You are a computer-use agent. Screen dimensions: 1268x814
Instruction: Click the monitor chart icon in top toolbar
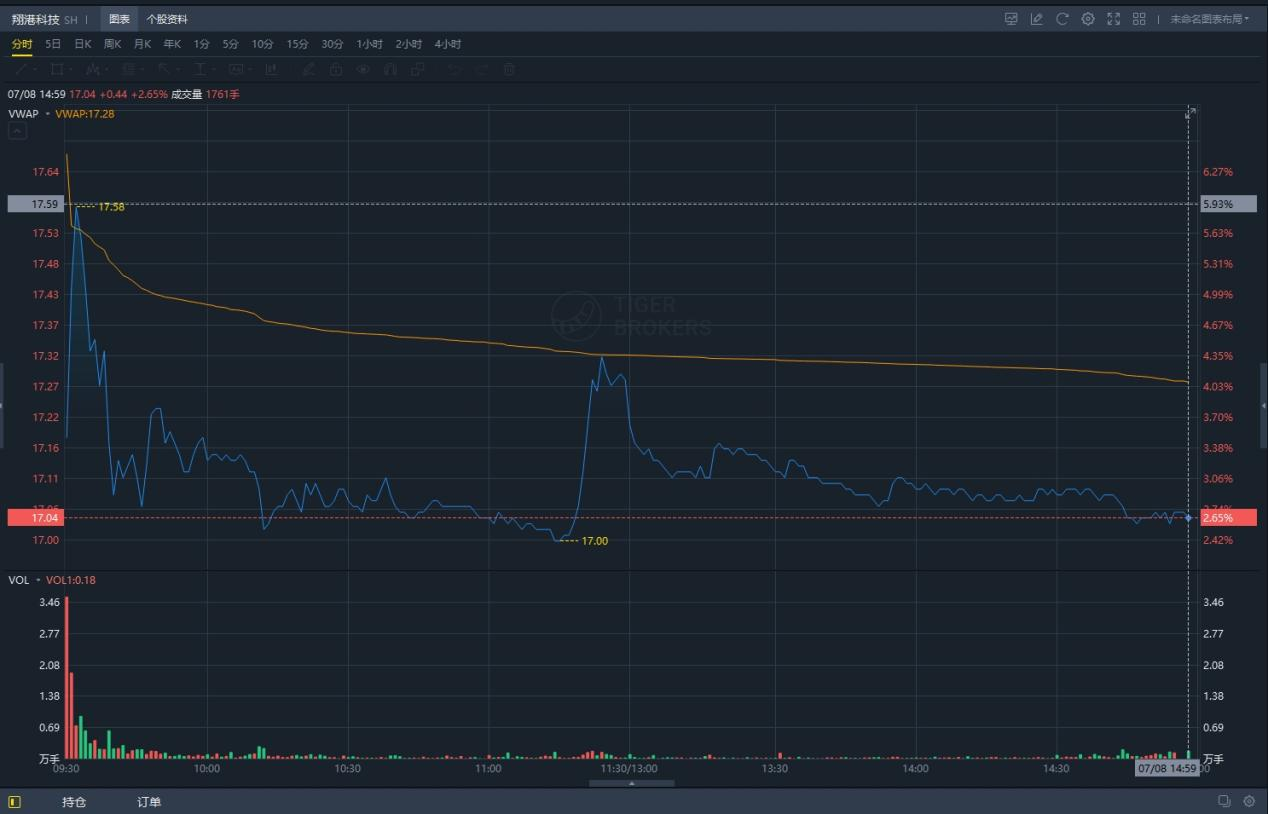click(1011, 19)
